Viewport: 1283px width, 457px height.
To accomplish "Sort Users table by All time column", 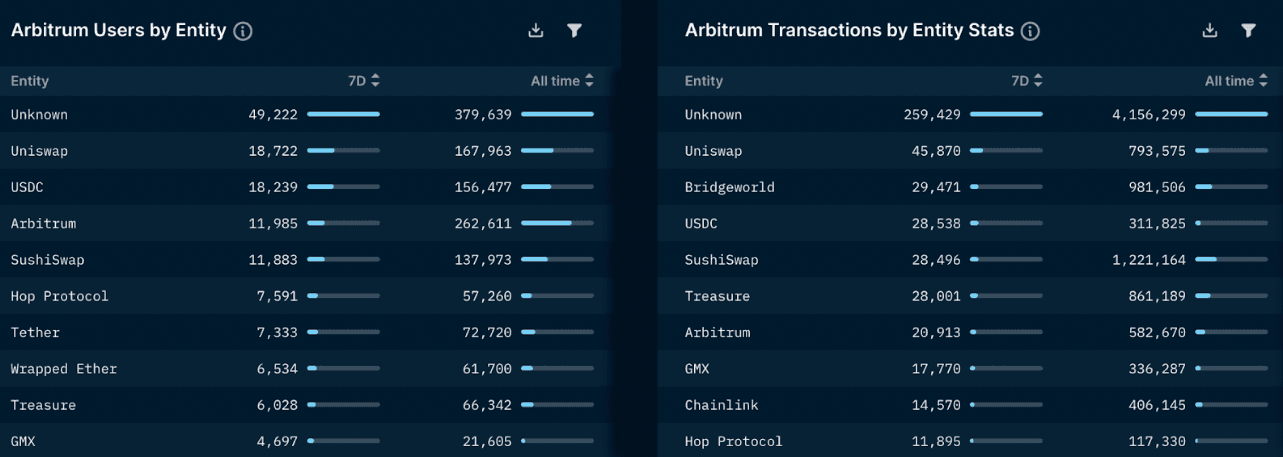I will 563,81.
